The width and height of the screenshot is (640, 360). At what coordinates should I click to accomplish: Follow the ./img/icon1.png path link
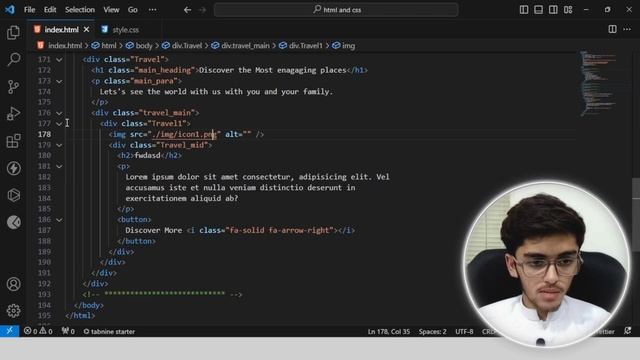pyautogui.click(x=184, y=134)
